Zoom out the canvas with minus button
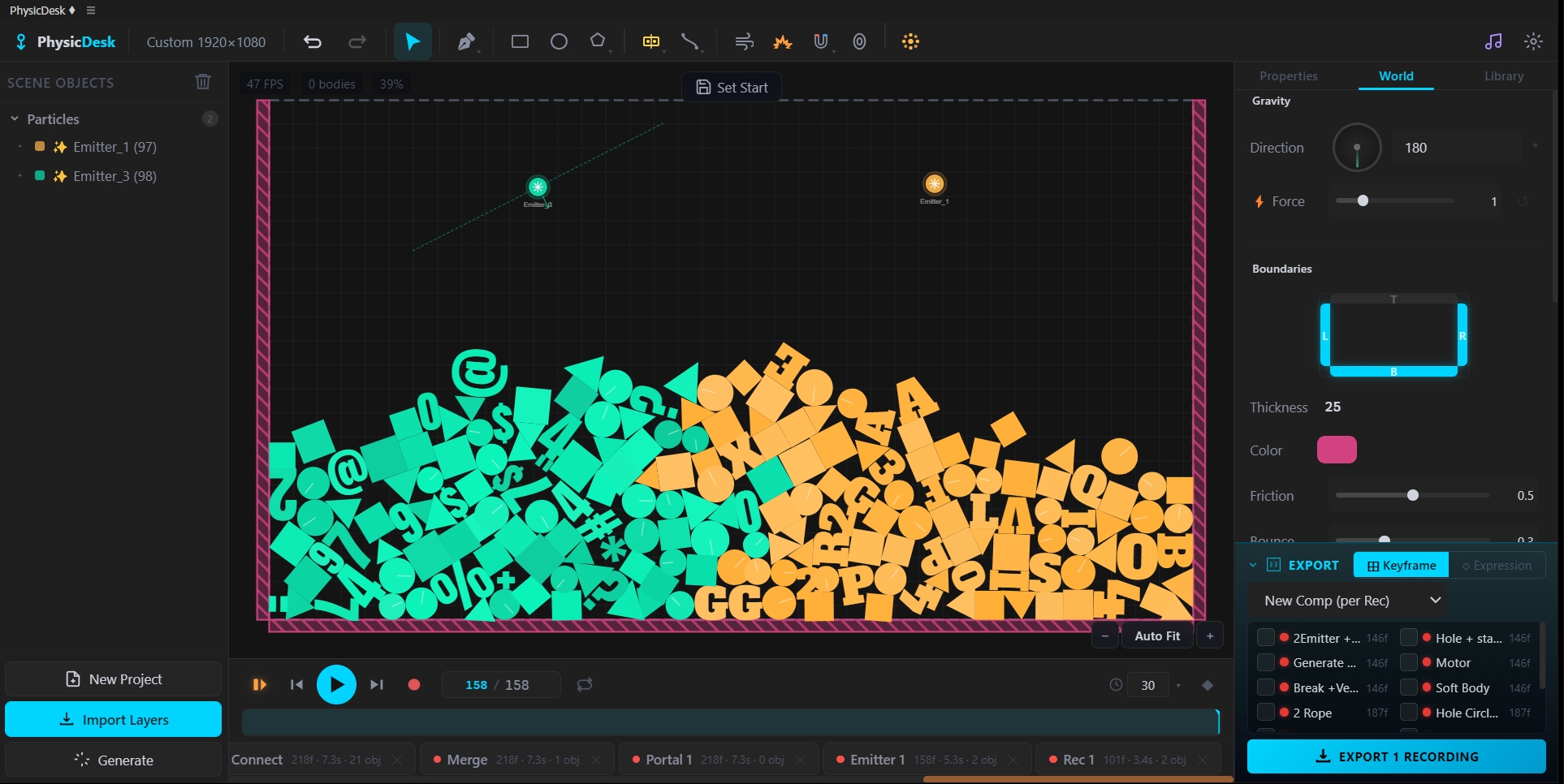 pos(1105,636)
